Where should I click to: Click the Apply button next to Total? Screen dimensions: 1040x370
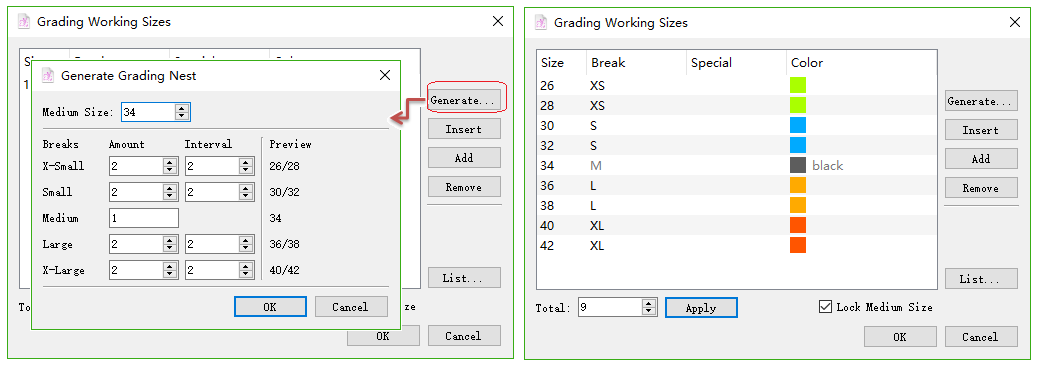click(x=701, y=308)
